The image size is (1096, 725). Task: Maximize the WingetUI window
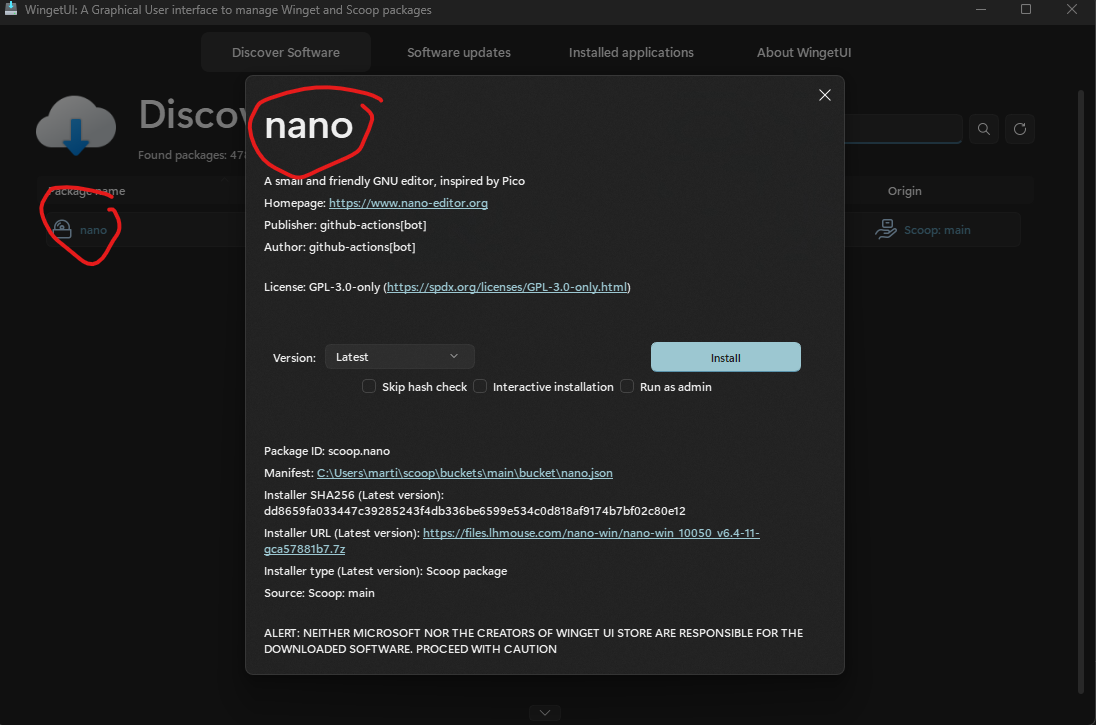click(x=1025, y=10)
